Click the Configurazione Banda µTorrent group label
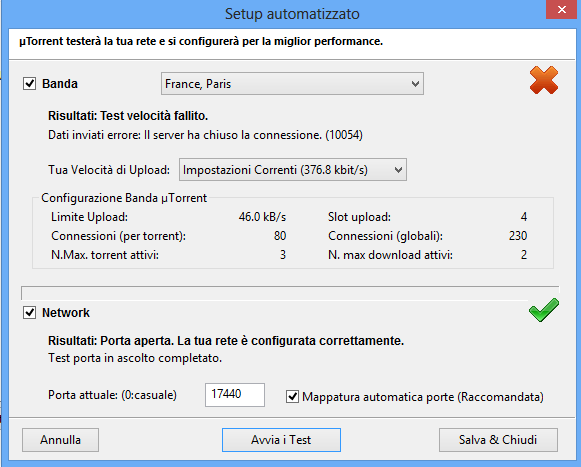Viewport: 581px width, 467px height. 124,198
